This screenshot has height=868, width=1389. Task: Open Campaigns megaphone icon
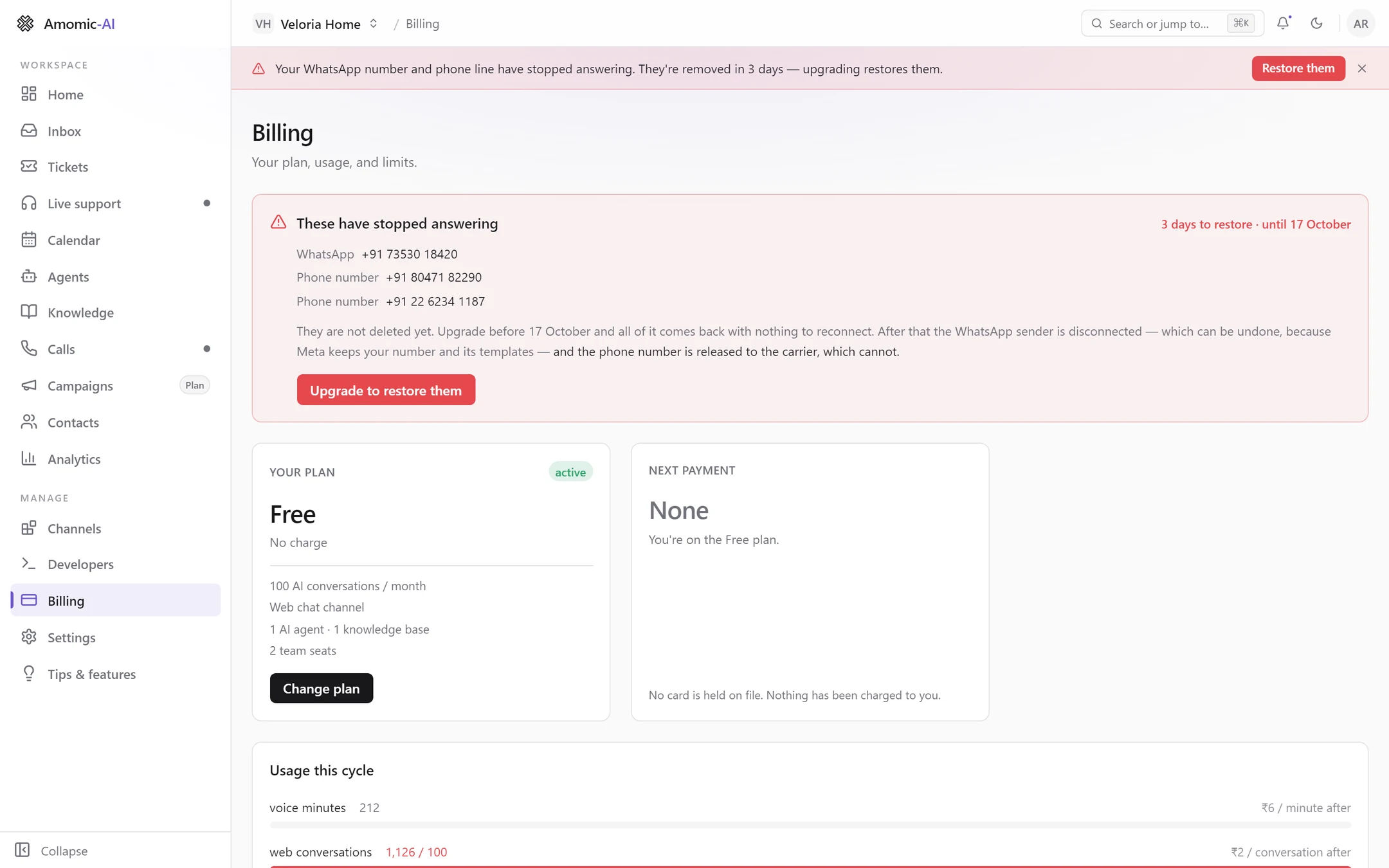[28, 385]
